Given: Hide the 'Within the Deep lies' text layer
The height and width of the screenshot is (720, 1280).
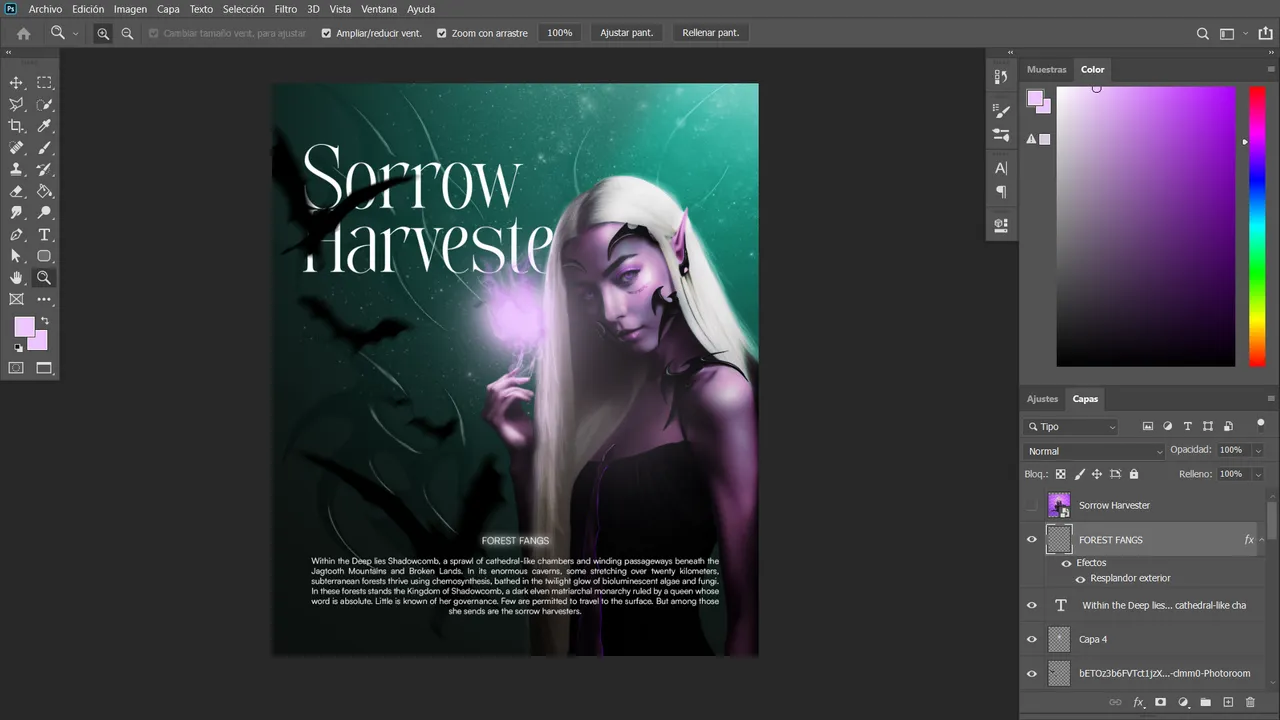Looking at the screenshot, I should [x=1032, y=605].
